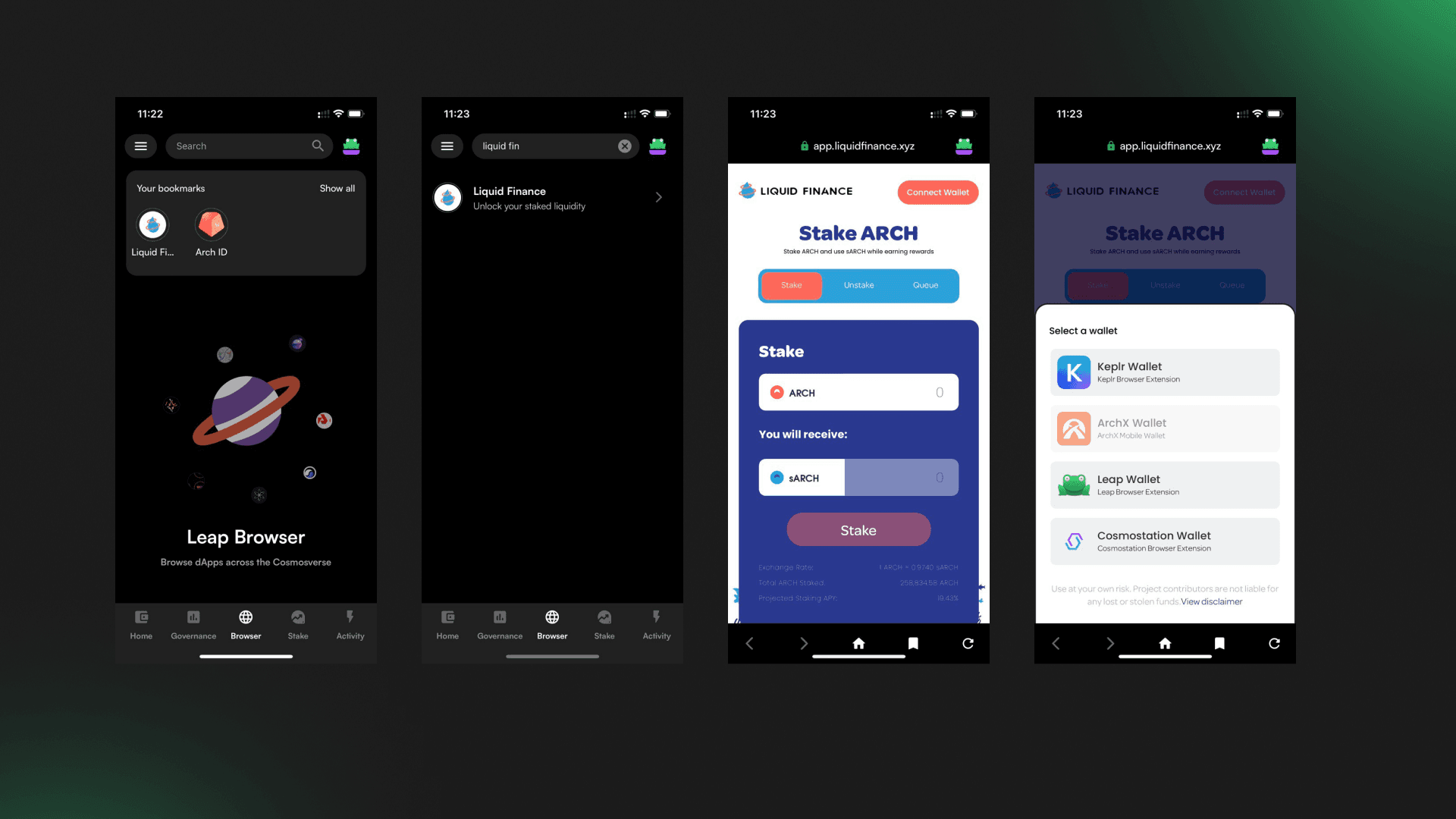The width and height of the screenshot is (1456, 819).
Task: Toggle the Stake tab selector
Action: coord(790,285)
